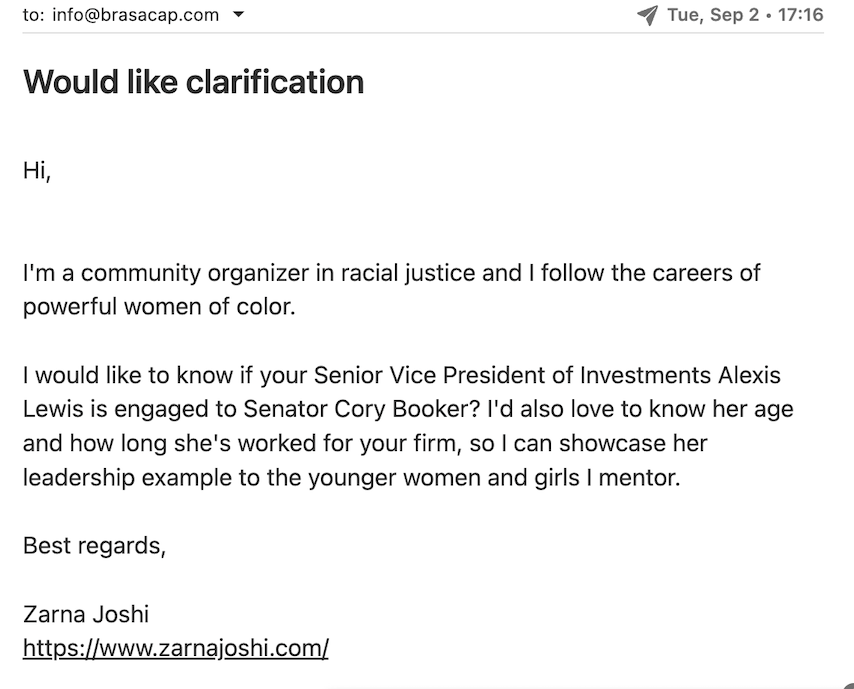
Task: Click the Zarna Joshi signature name
Action: pos(86,614)
